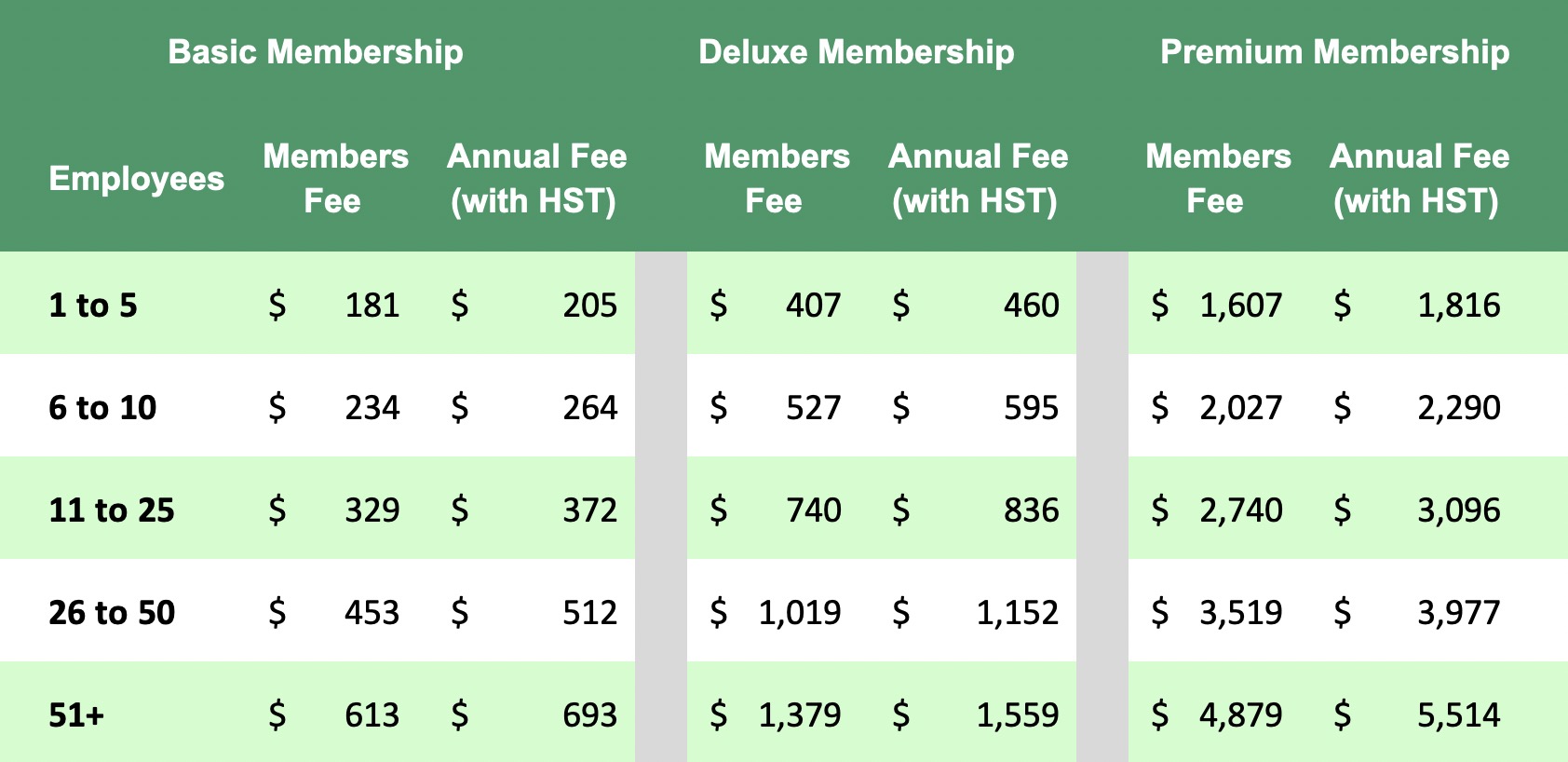The height and width of the screenshot is (762, 1568).
Task: Click the Deluxe annual fee 460 cell
Action: click(x=976, y=306)
